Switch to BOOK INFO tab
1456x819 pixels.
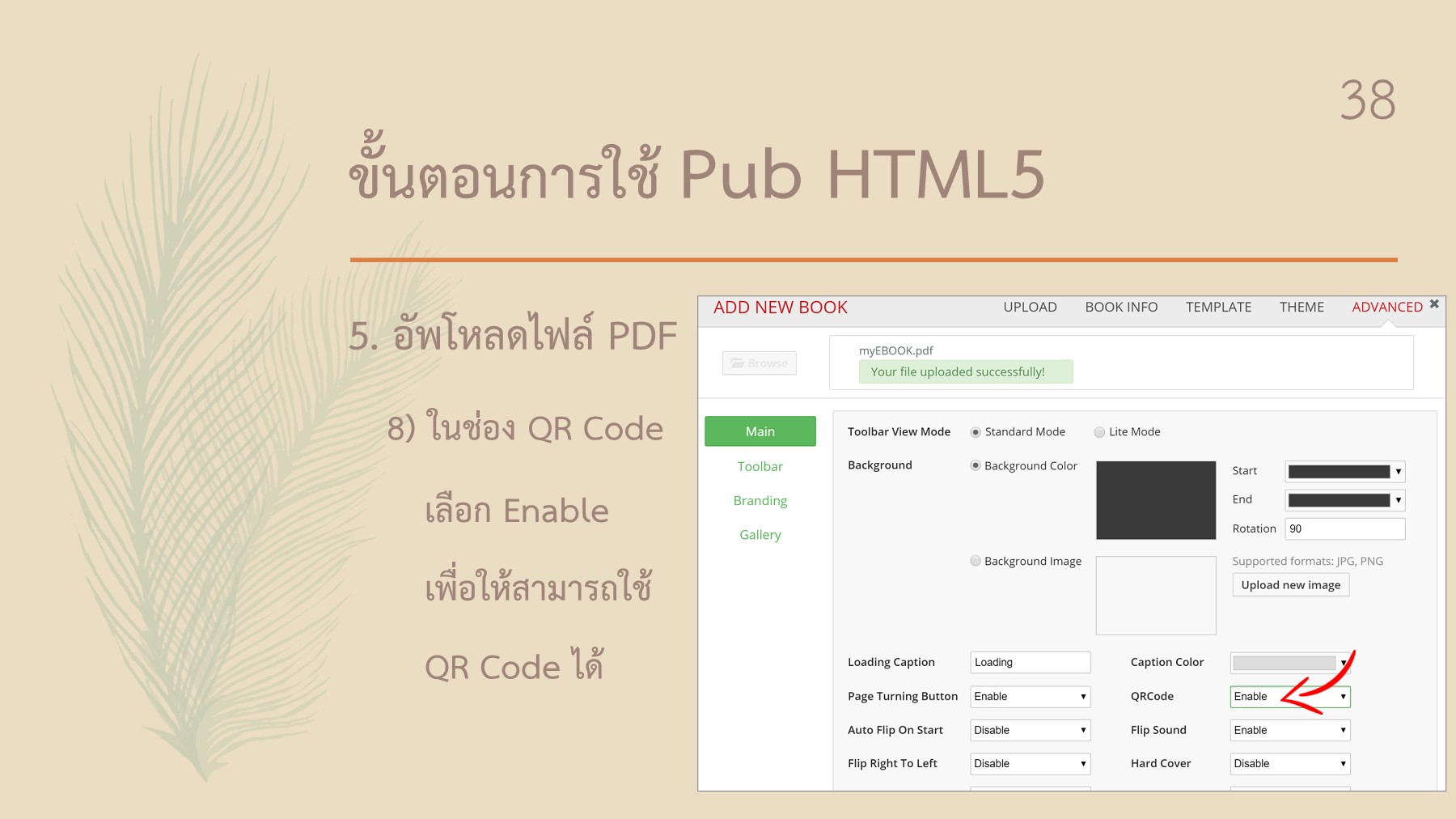(1121, 307)
